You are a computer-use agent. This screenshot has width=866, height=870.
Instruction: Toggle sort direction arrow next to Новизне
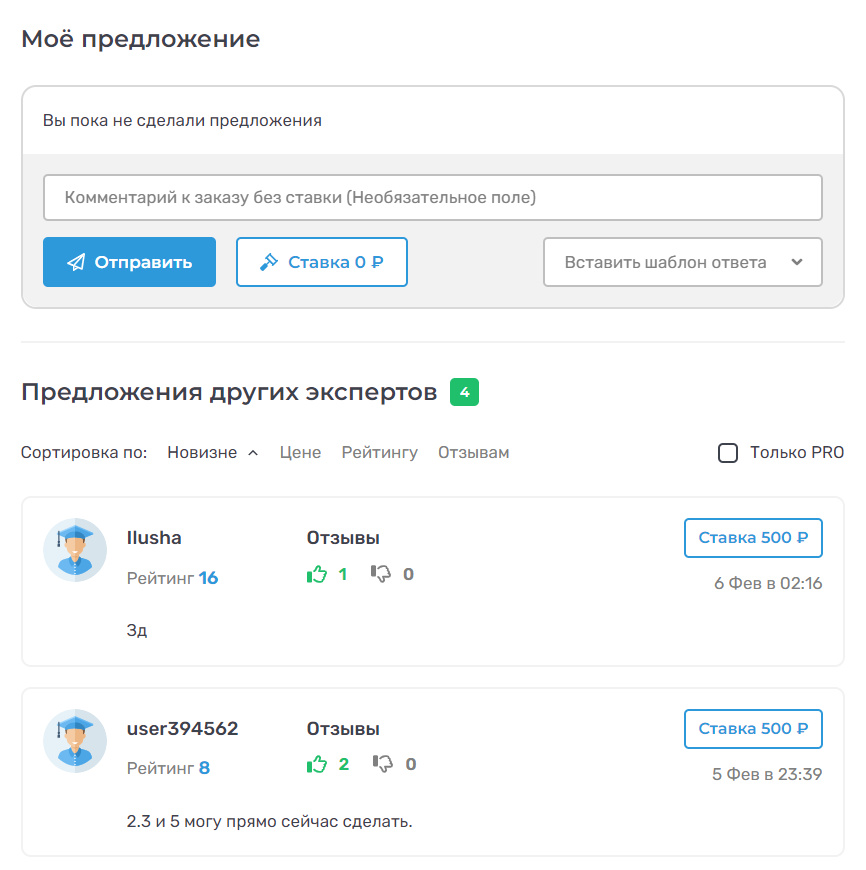(253, 453)
